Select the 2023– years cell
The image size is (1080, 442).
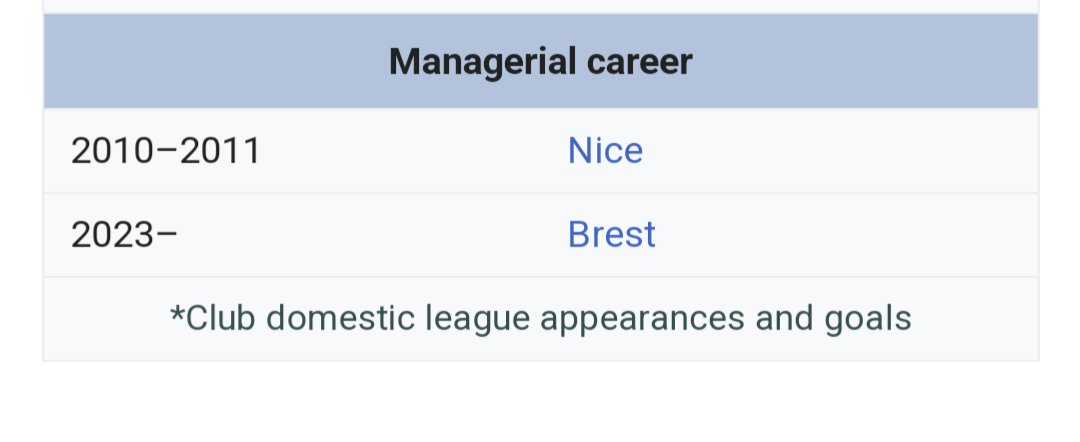[x=124, y=235]
